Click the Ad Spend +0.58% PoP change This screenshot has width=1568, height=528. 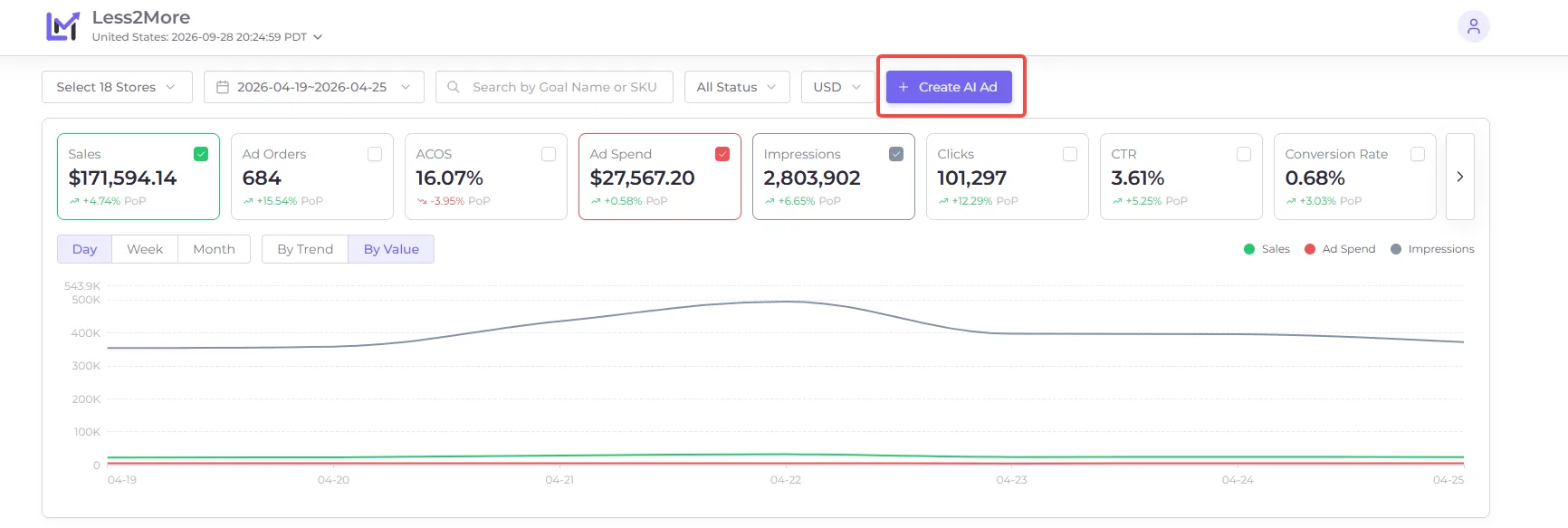coord(629,201)
